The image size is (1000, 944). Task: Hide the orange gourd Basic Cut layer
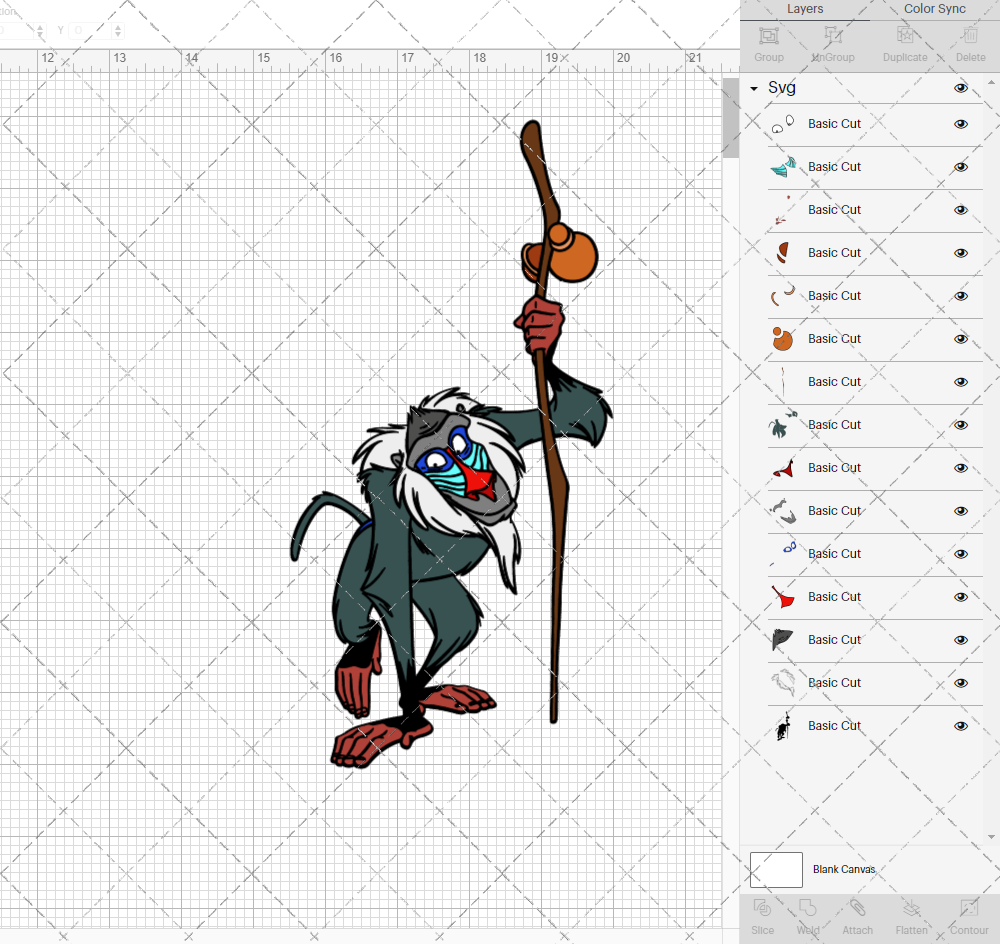pos(960,339)
